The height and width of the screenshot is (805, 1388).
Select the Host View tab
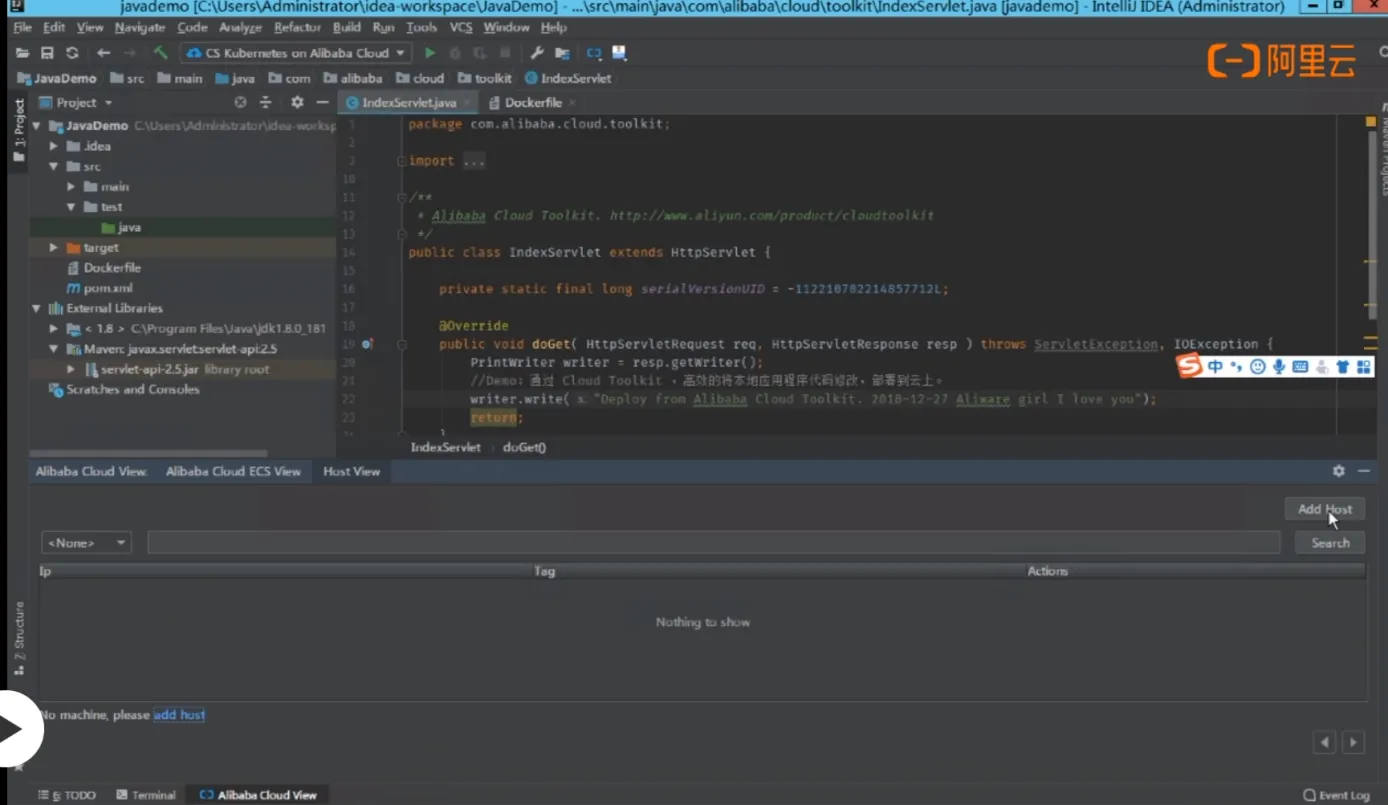click(x=351, y=471)
